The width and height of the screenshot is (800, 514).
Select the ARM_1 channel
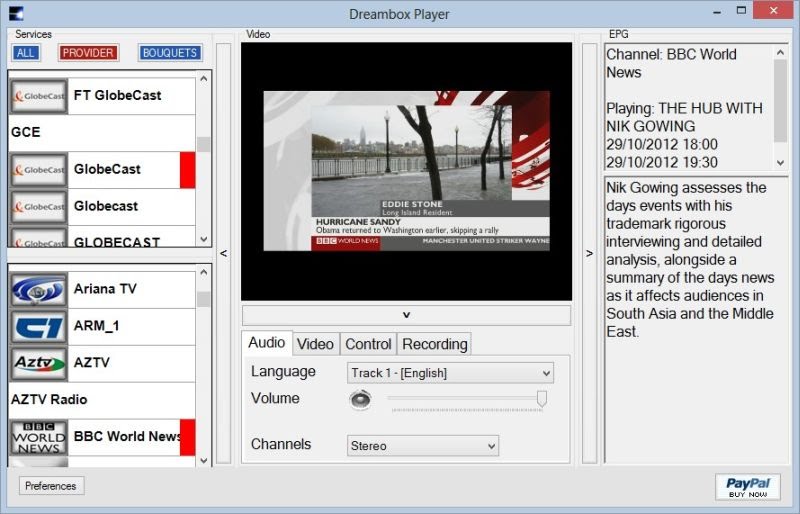[x=102, y=327]
